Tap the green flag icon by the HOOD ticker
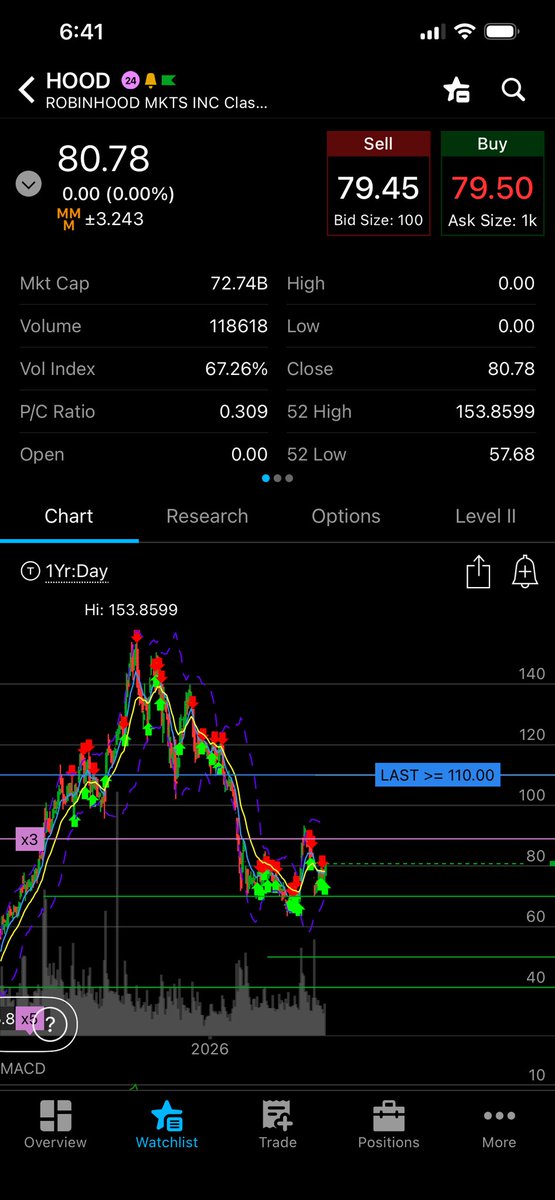The width and height of the screenshot is (555, 1200). click(x=167, y=80)
